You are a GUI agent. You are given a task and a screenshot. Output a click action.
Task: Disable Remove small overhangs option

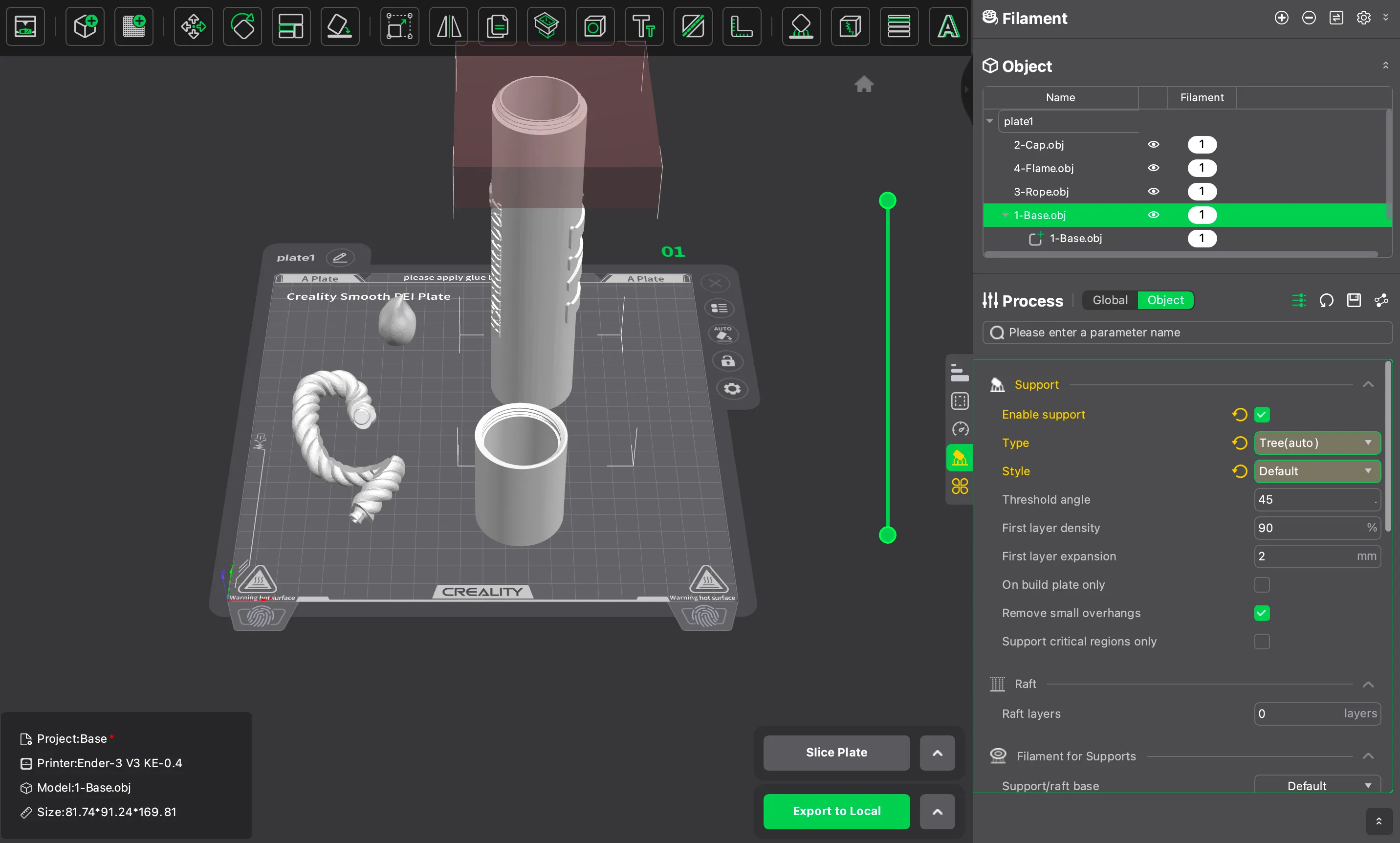point(1262,613)
